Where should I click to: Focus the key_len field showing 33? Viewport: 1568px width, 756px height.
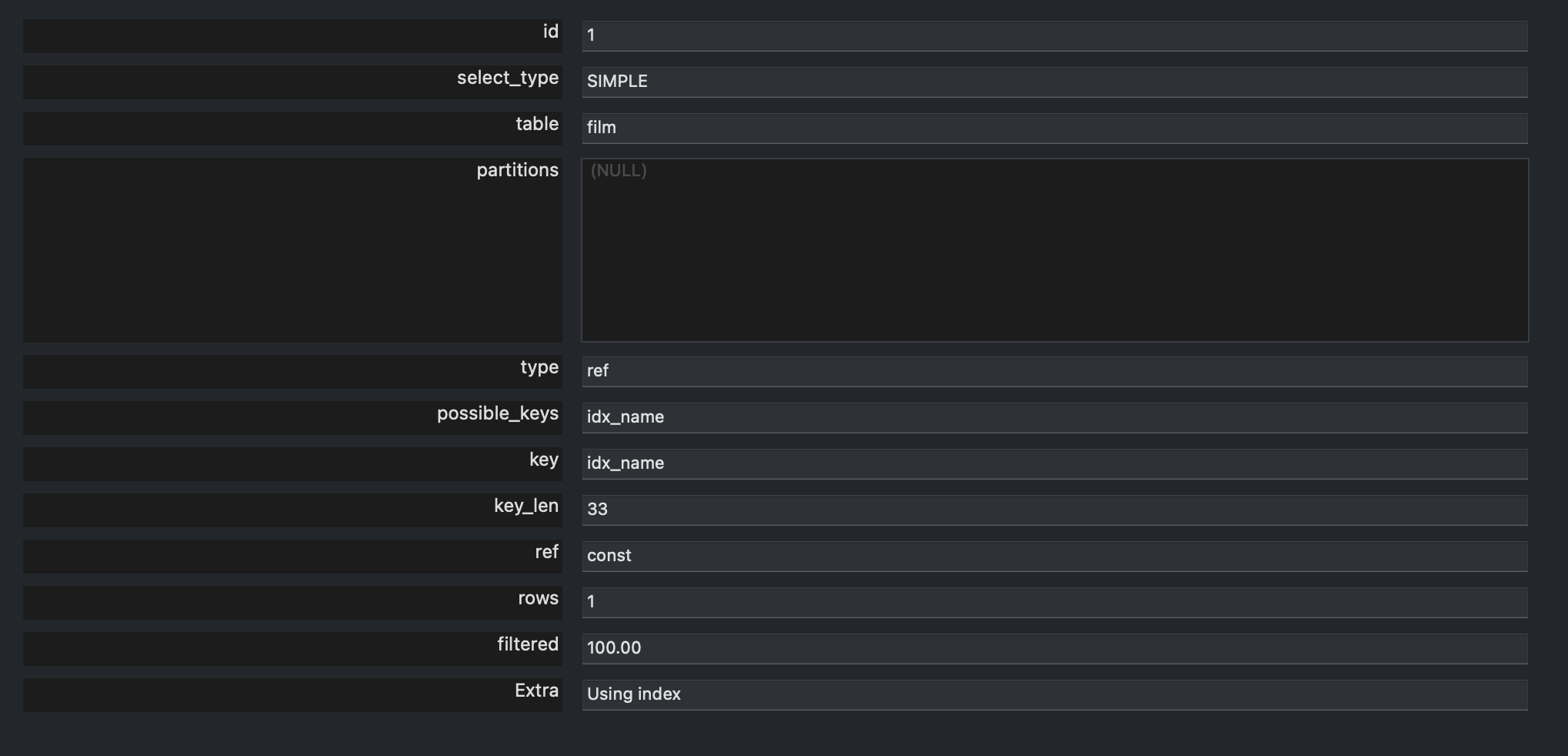[1054, 510]
